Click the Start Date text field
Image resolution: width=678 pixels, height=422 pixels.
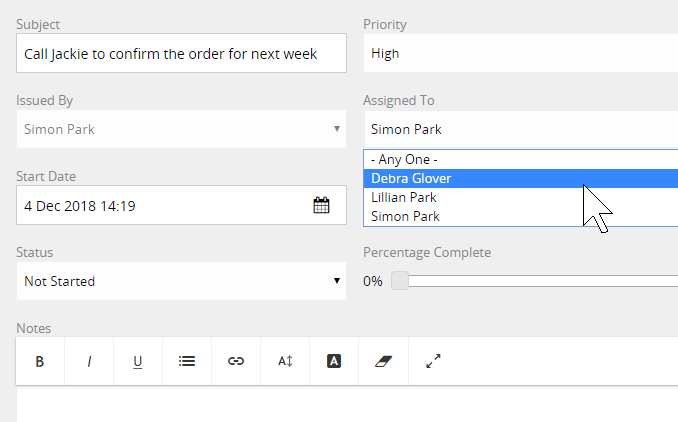pos(164,205)
